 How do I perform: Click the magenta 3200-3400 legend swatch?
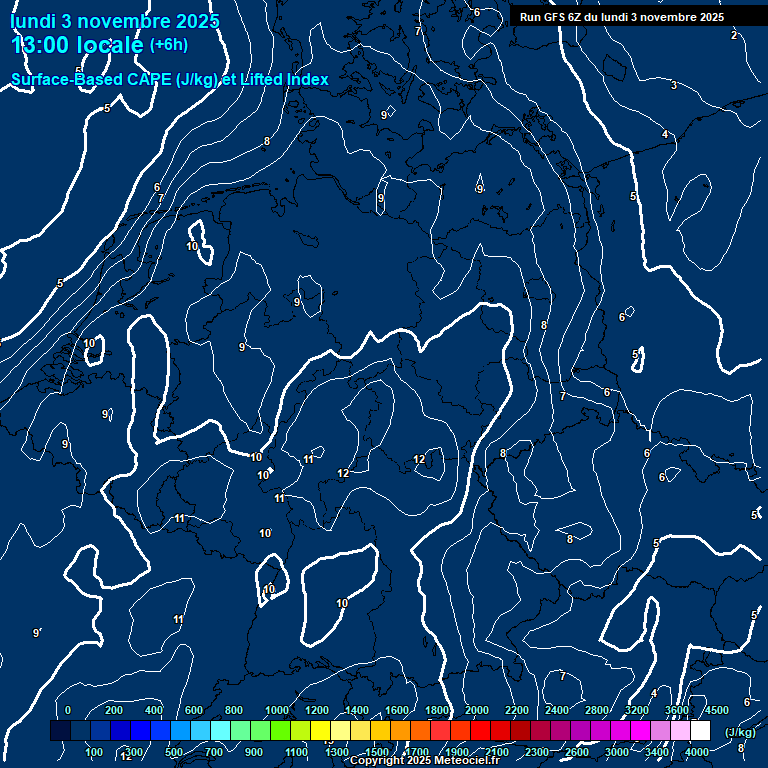(x=640, y=730)
